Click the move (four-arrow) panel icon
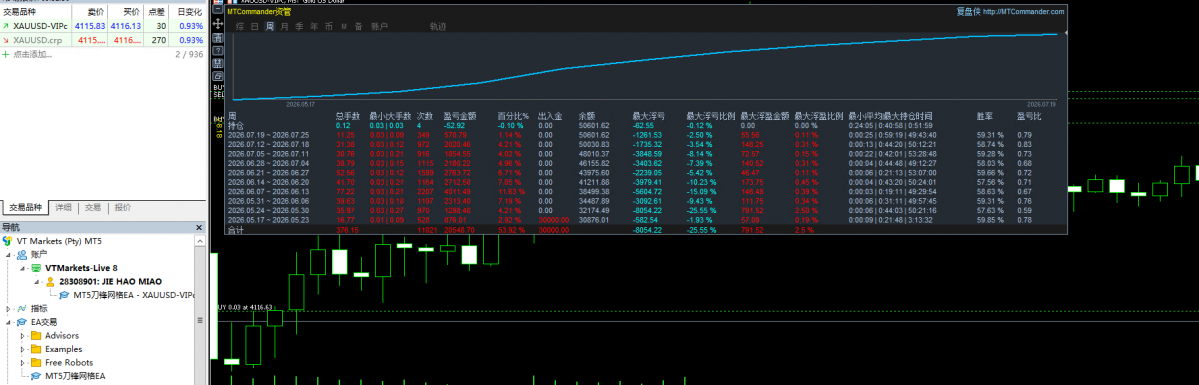The image size is (1199, 385). tap(218, 24)
